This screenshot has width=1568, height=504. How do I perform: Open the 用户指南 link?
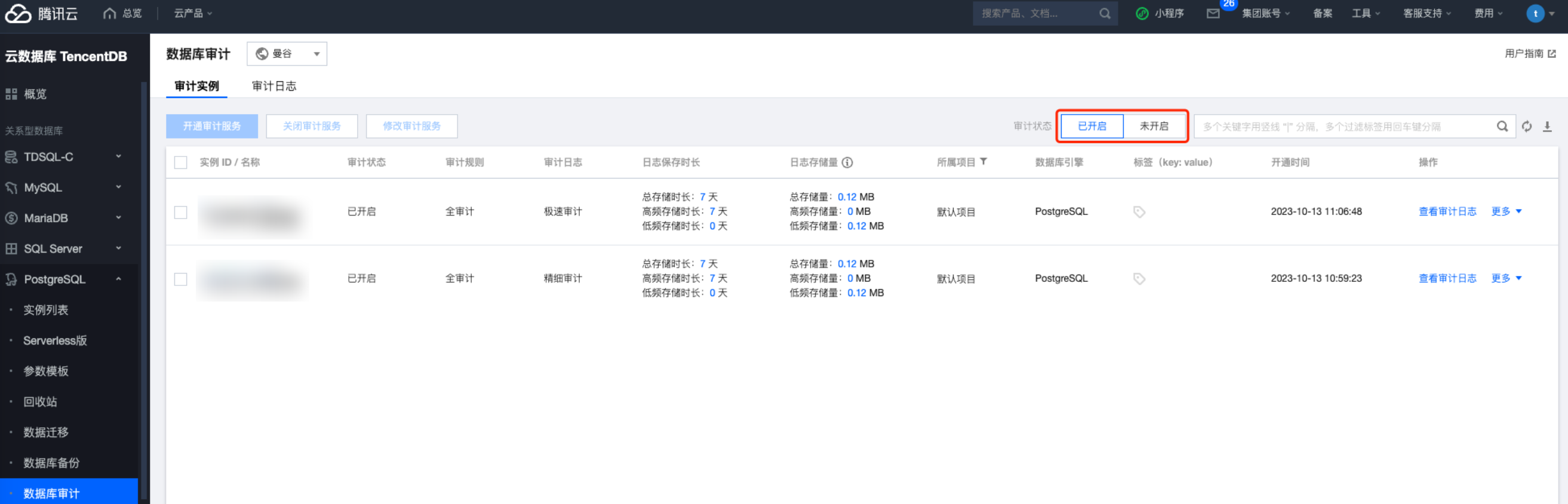pyautogui.click(x=1524, y=54)
